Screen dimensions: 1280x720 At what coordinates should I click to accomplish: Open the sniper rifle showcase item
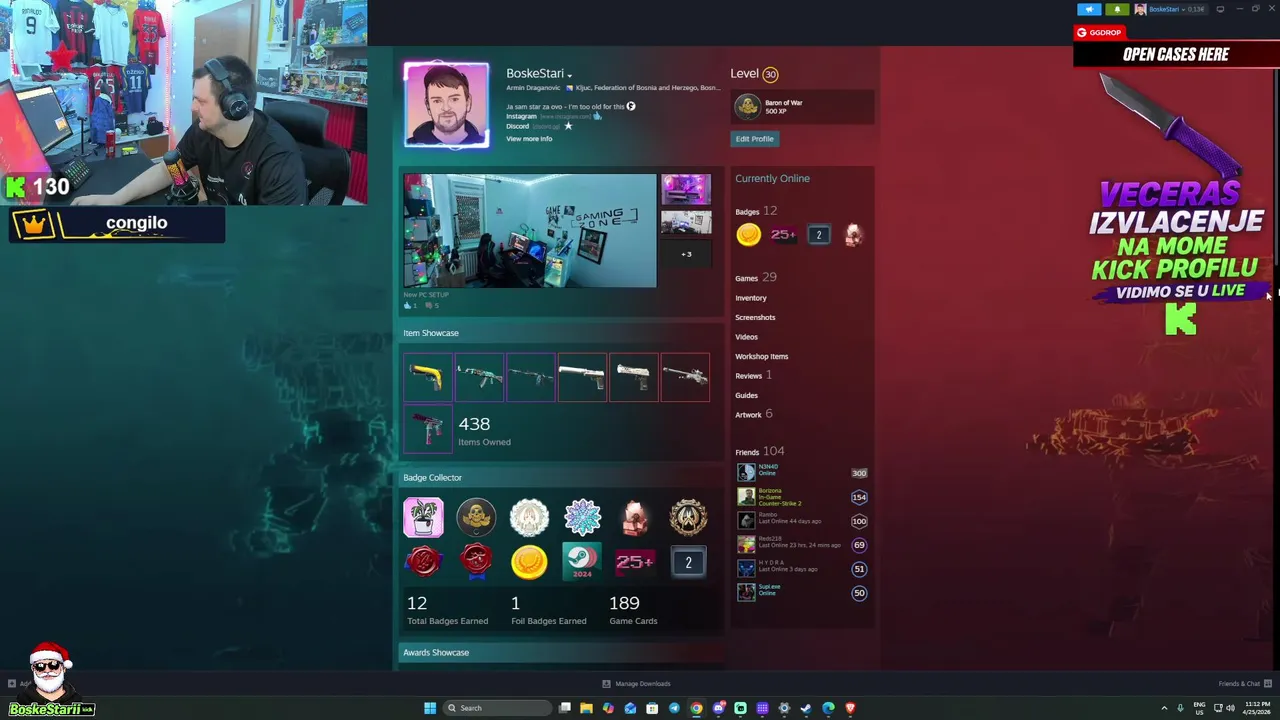click(x=685, y=377)
